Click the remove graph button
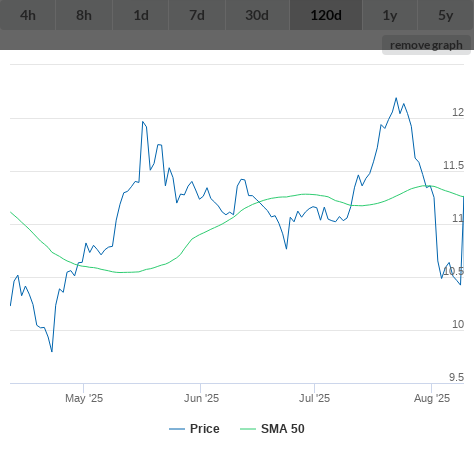 [426, 45]
